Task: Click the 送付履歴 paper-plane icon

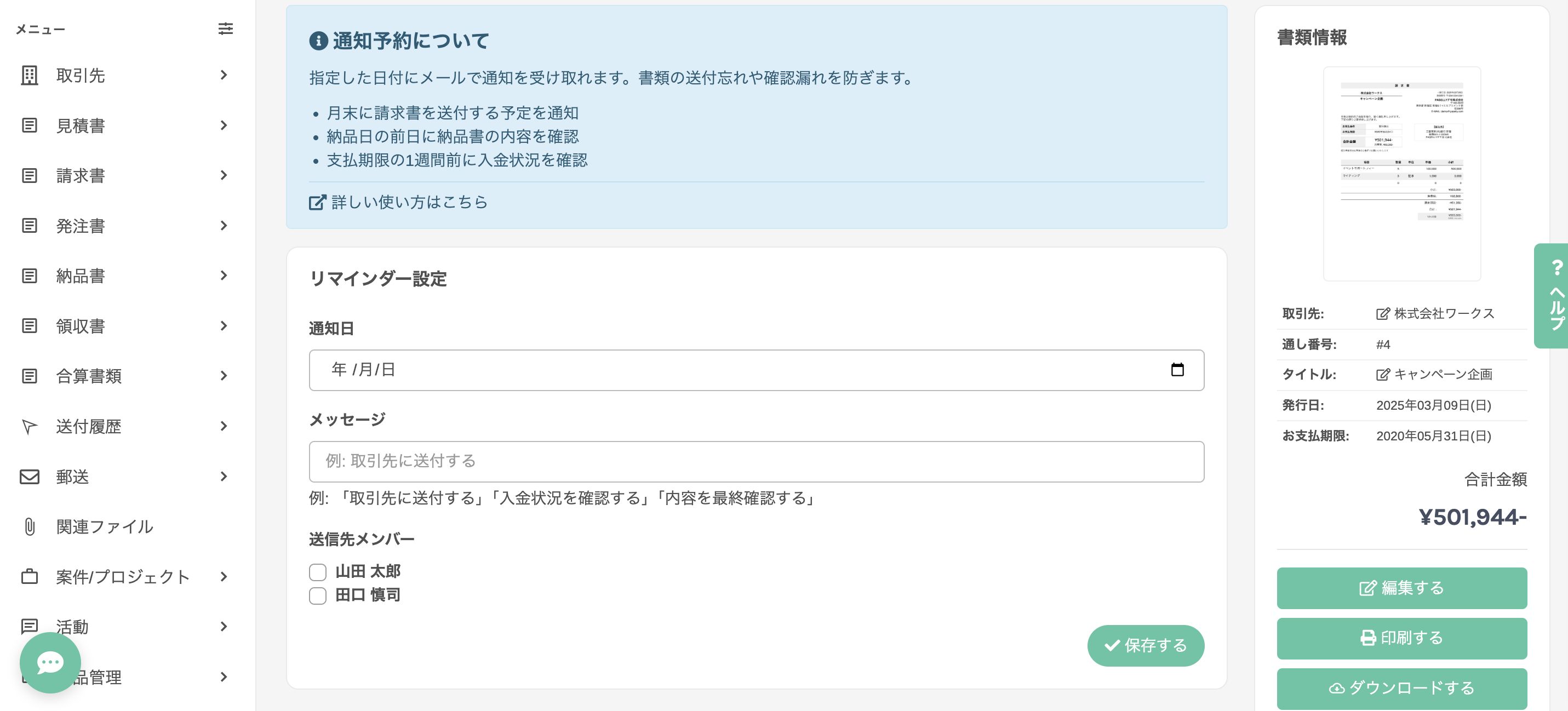Action: 29,426
